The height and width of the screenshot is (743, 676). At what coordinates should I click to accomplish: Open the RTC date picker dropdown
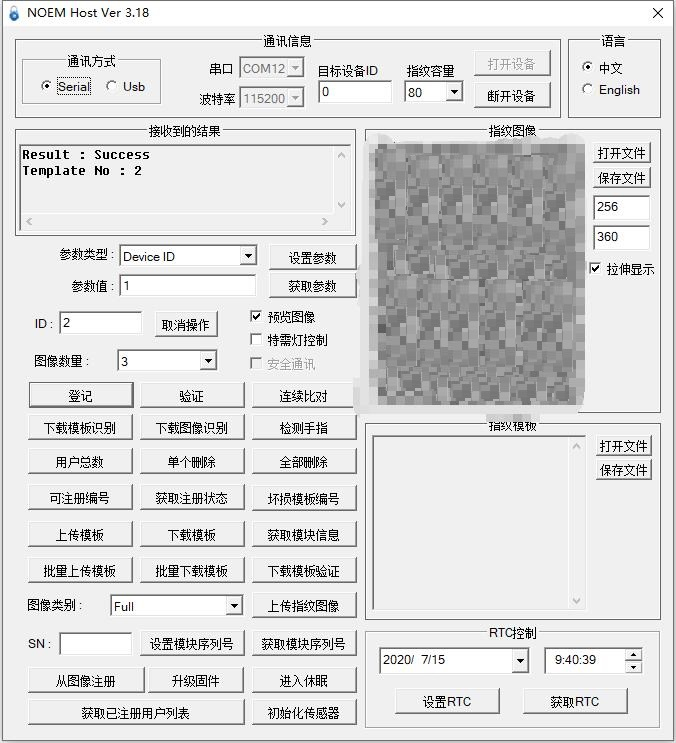coord(520,661)
